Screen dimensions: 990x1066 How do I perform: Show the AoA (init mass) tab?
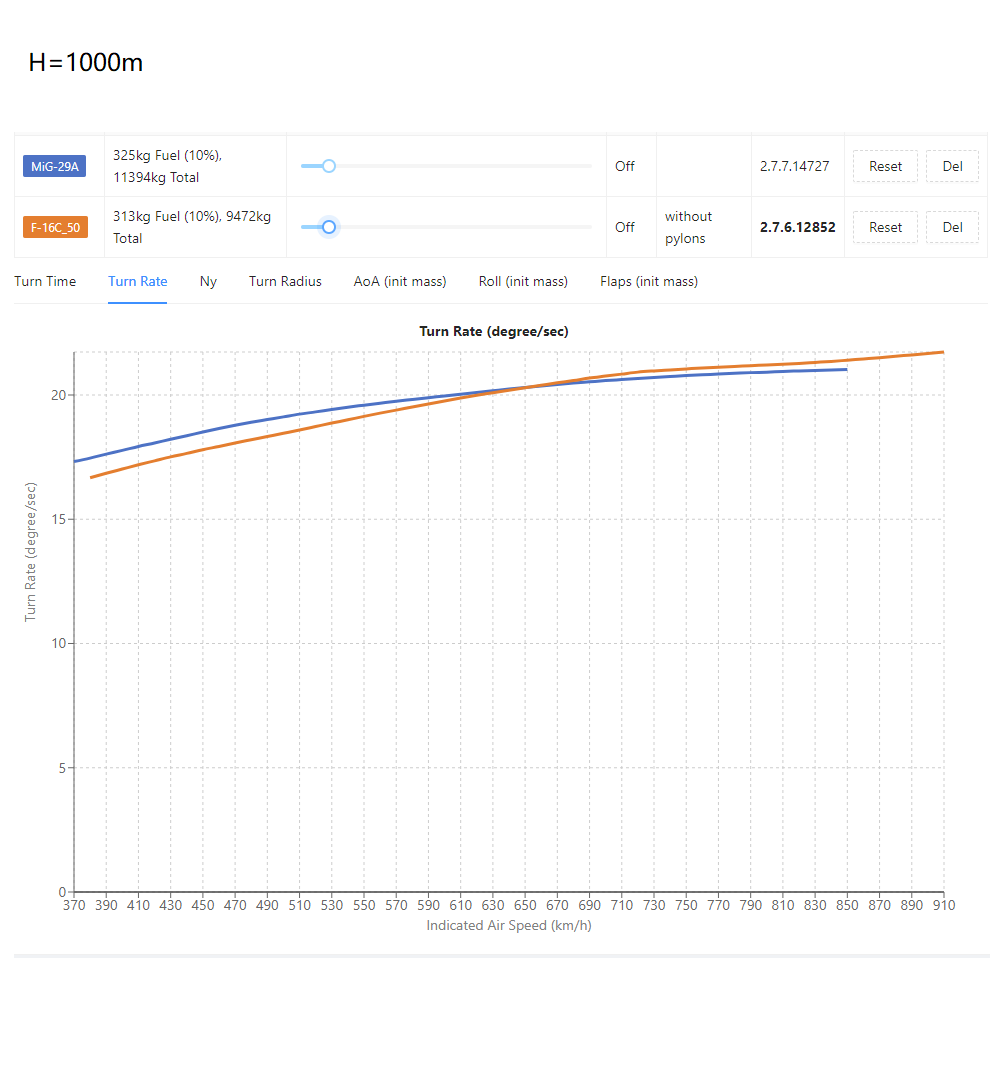400,281
